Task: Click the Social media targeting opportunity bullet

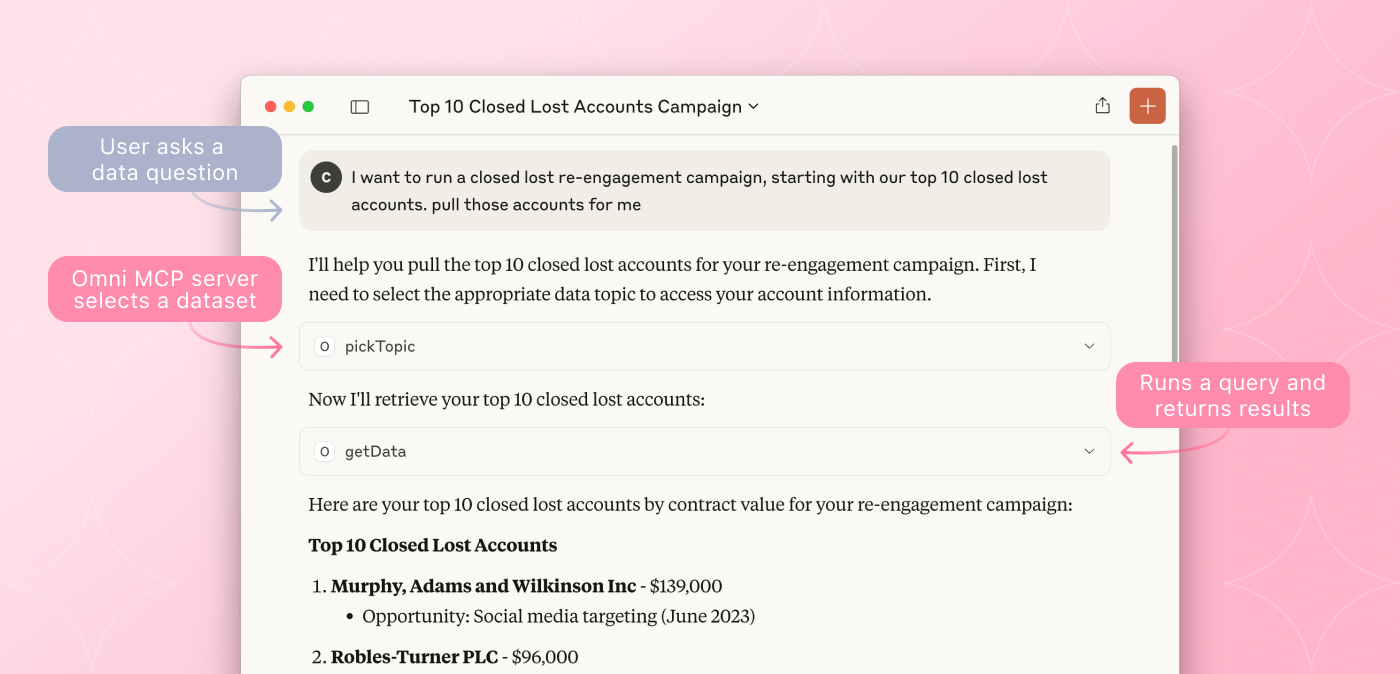Action: [x=558, y=616]
